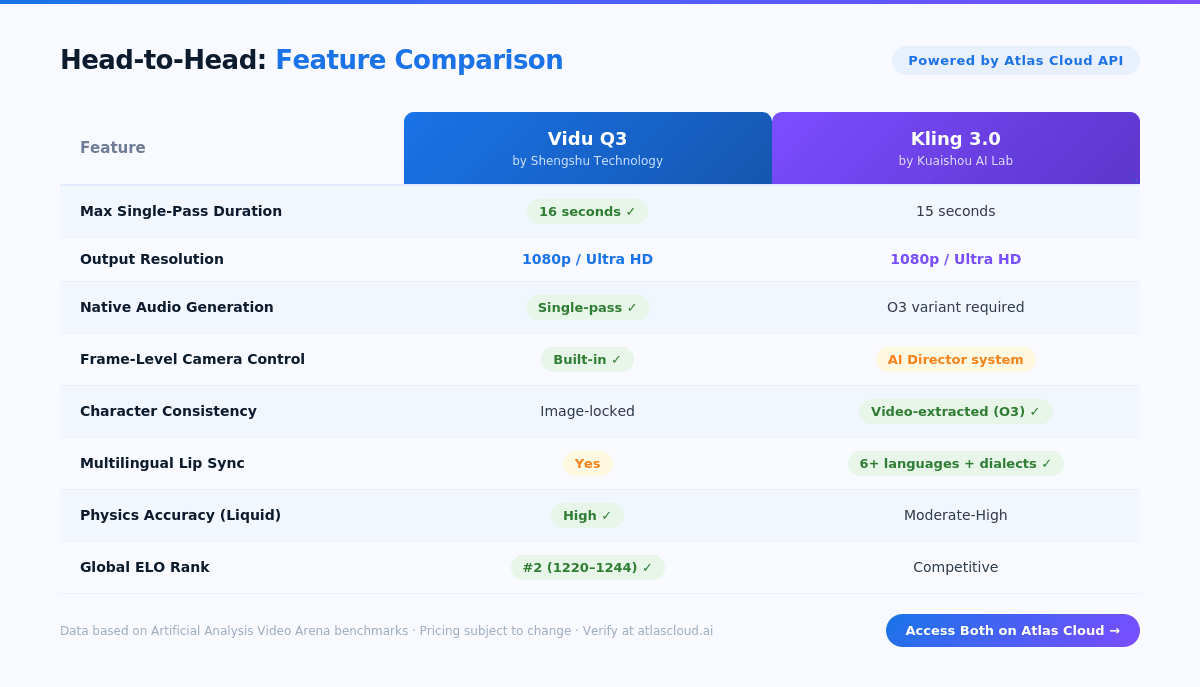Click the orange Yes lip sync badge
The height and width of the screenshot is (687, 1200).
tap(587, 463)
